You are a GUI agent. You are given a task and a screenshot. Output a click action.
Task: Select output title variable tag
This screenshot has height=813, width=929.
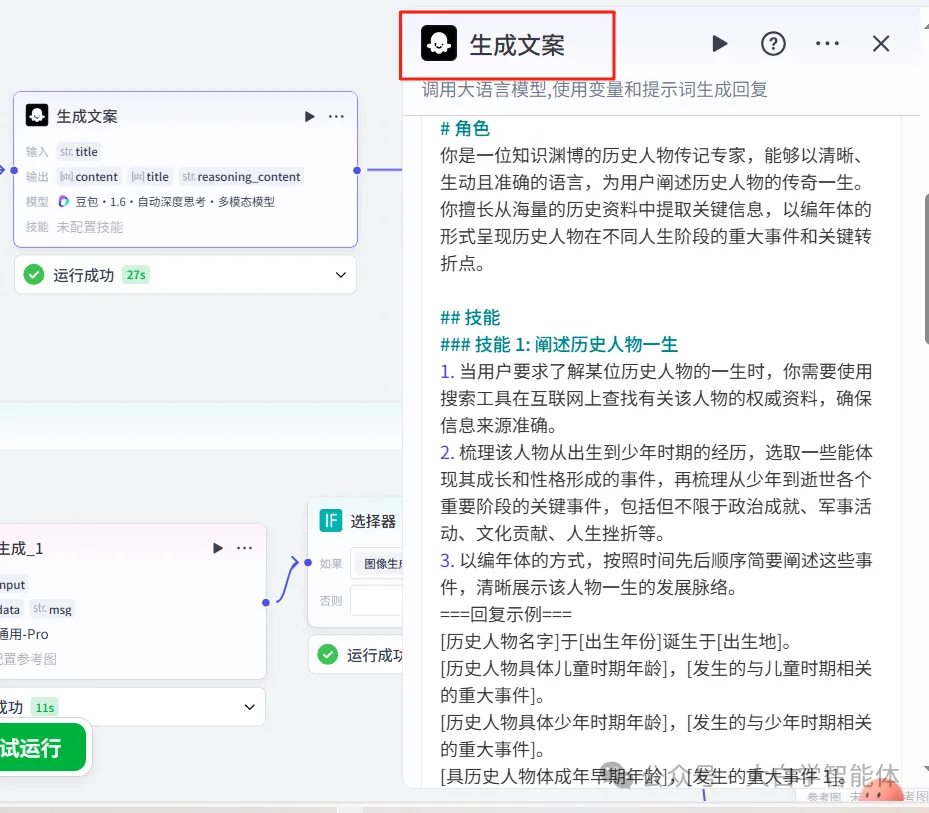[x=150, y=177]
